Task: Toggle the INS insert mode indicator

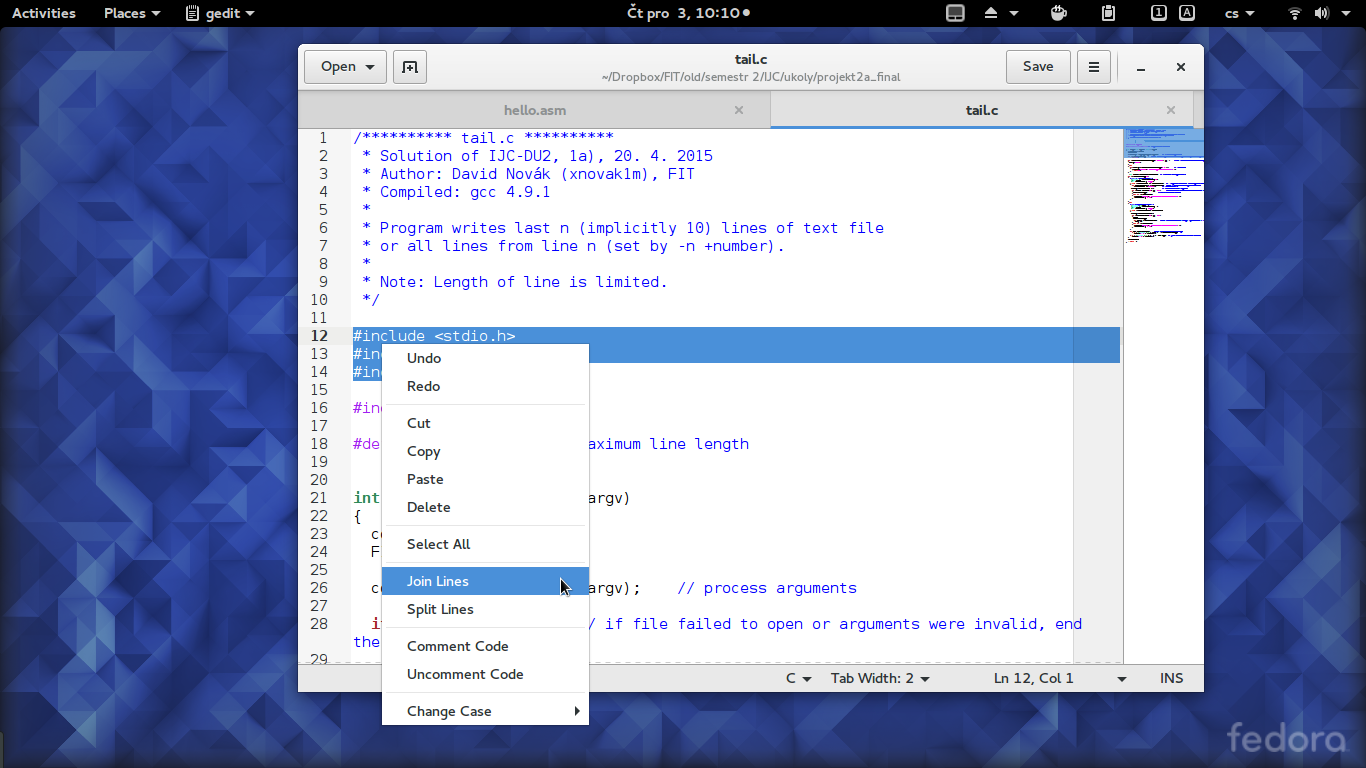Action: coord(1171,678)
